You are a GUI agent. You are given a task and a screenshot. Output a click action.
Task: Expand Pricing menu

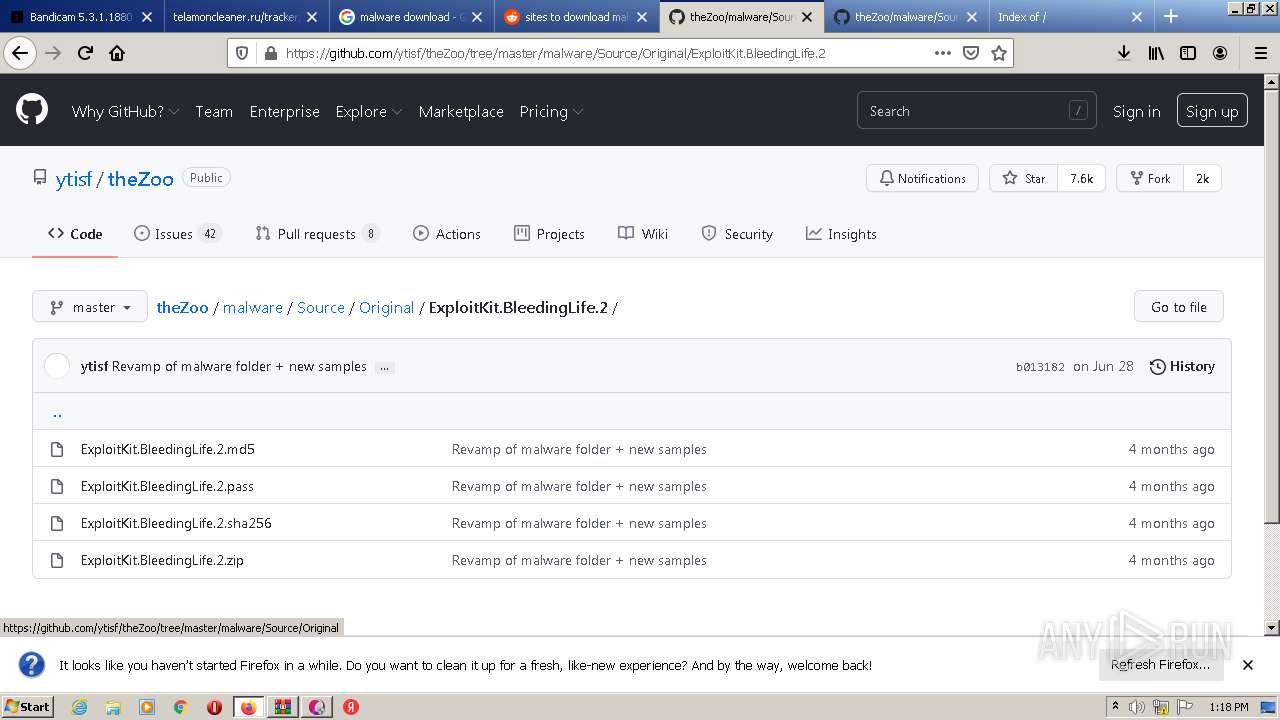pyautogui.click(x=551, y=111)
